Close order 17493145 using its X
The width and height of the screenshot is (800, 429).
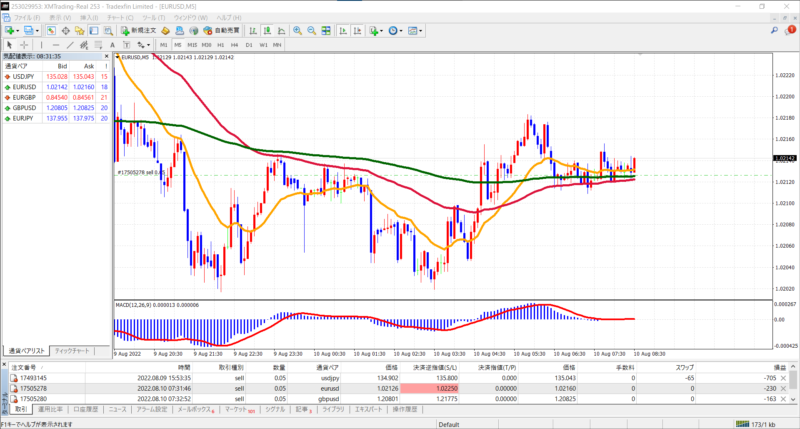(x=783, y=378)
